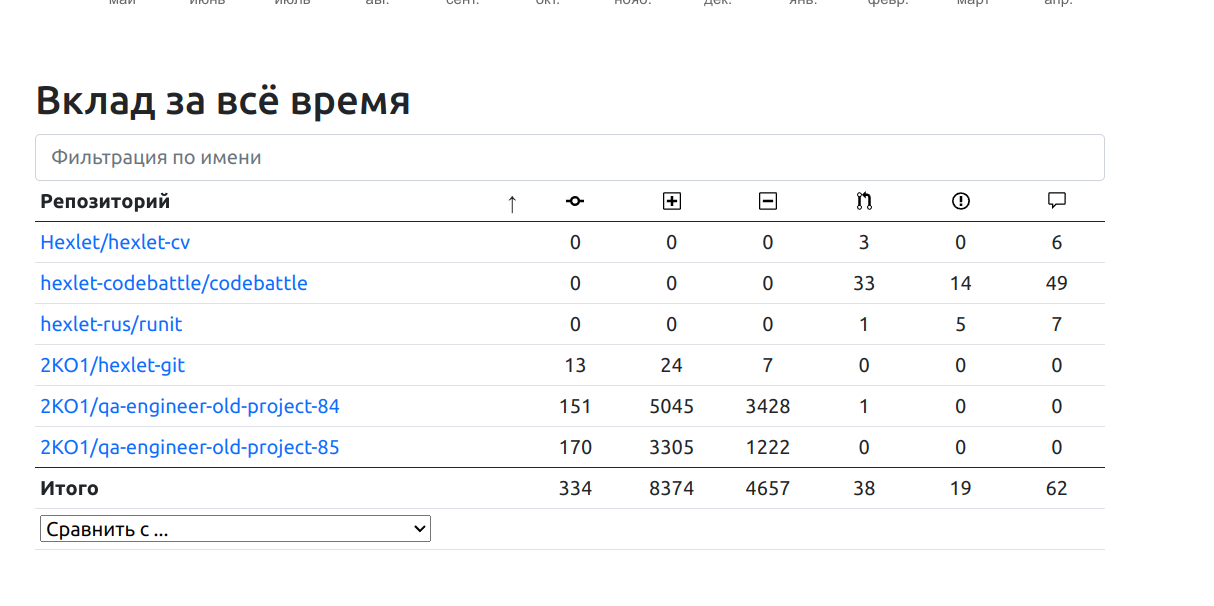Open the 'Сравнить с ...' dropdown
The width and height of the screenshot is (1214, 606).
click(235, 529)
